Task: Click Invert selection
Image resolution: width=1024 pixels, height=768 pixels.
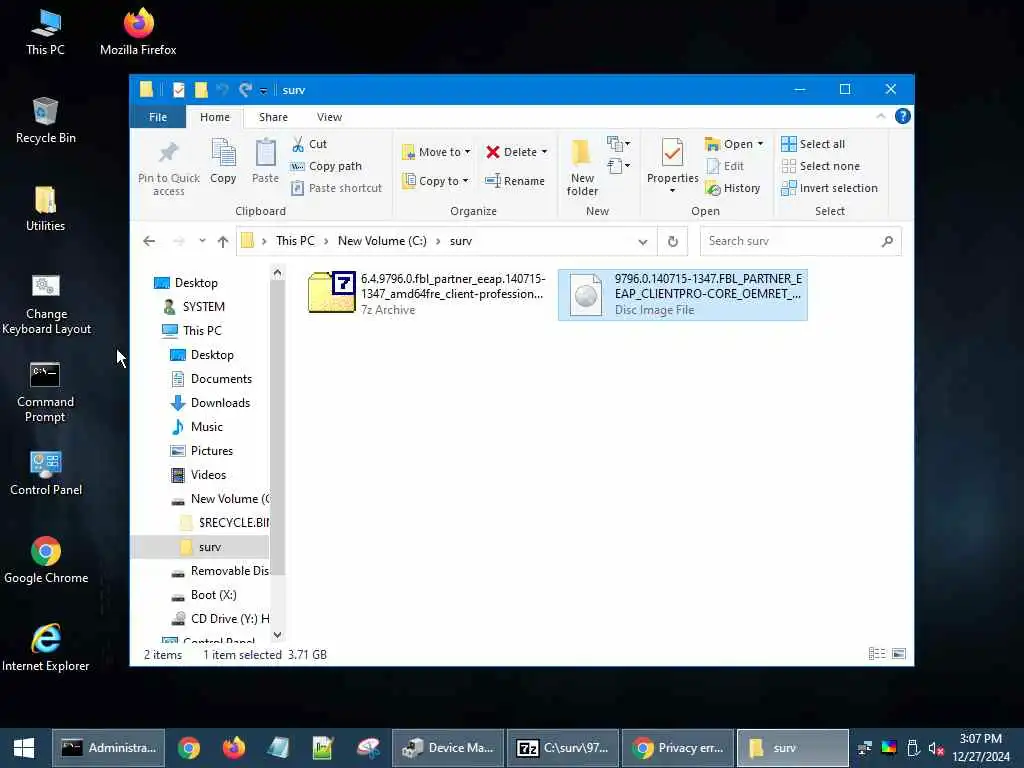Action: [x=829, y=188]
